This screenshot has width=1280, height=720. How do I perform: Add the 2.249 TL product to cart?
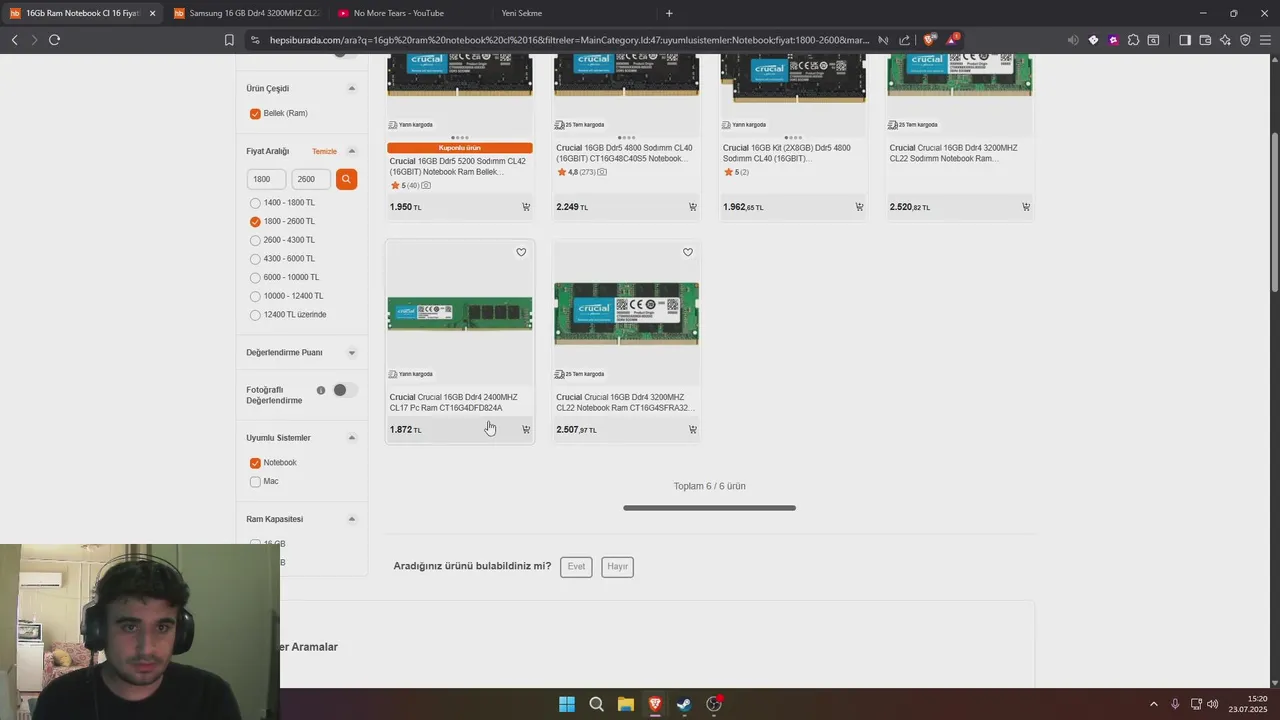[692, 207]
